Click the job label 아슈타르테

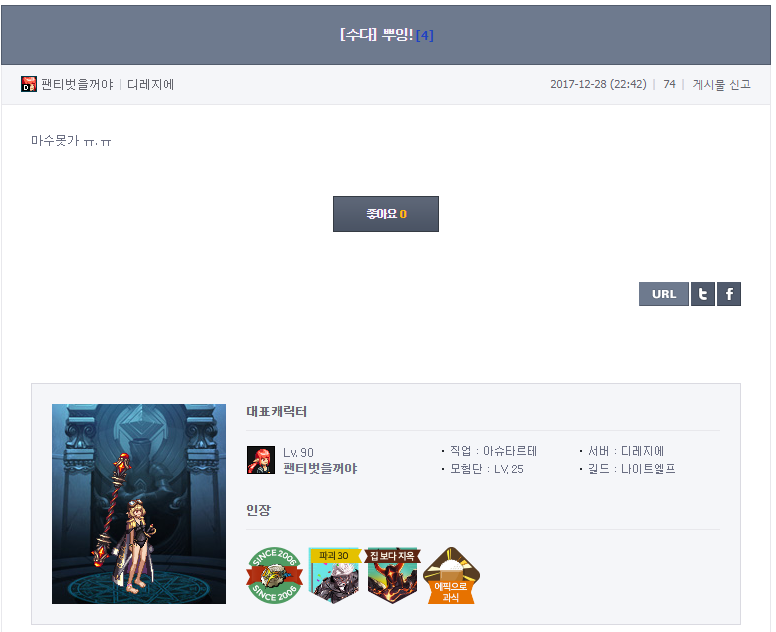(510, 451)
